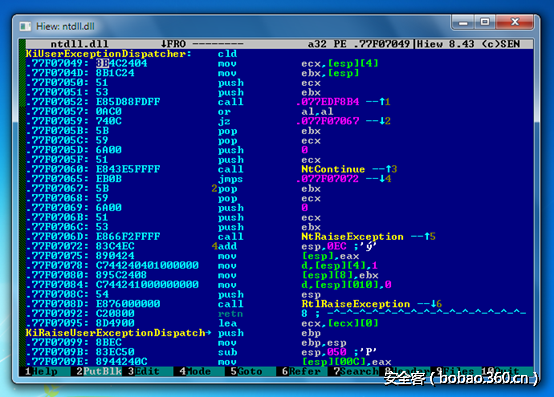This screenshot has width=554, height=397.
Task: Select address line .77F07049
Action: pos(57,63)
